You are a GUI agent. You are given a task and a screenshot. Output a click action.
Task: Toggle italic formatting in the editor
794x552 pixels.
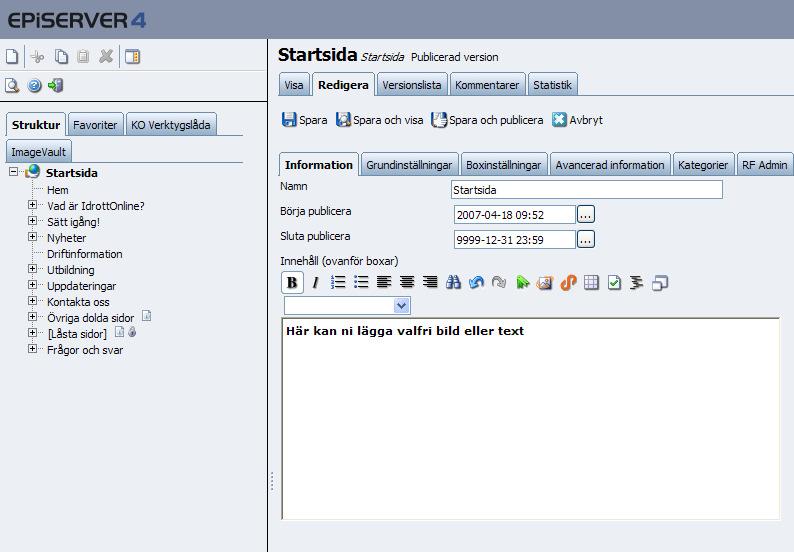pos(315,283)
